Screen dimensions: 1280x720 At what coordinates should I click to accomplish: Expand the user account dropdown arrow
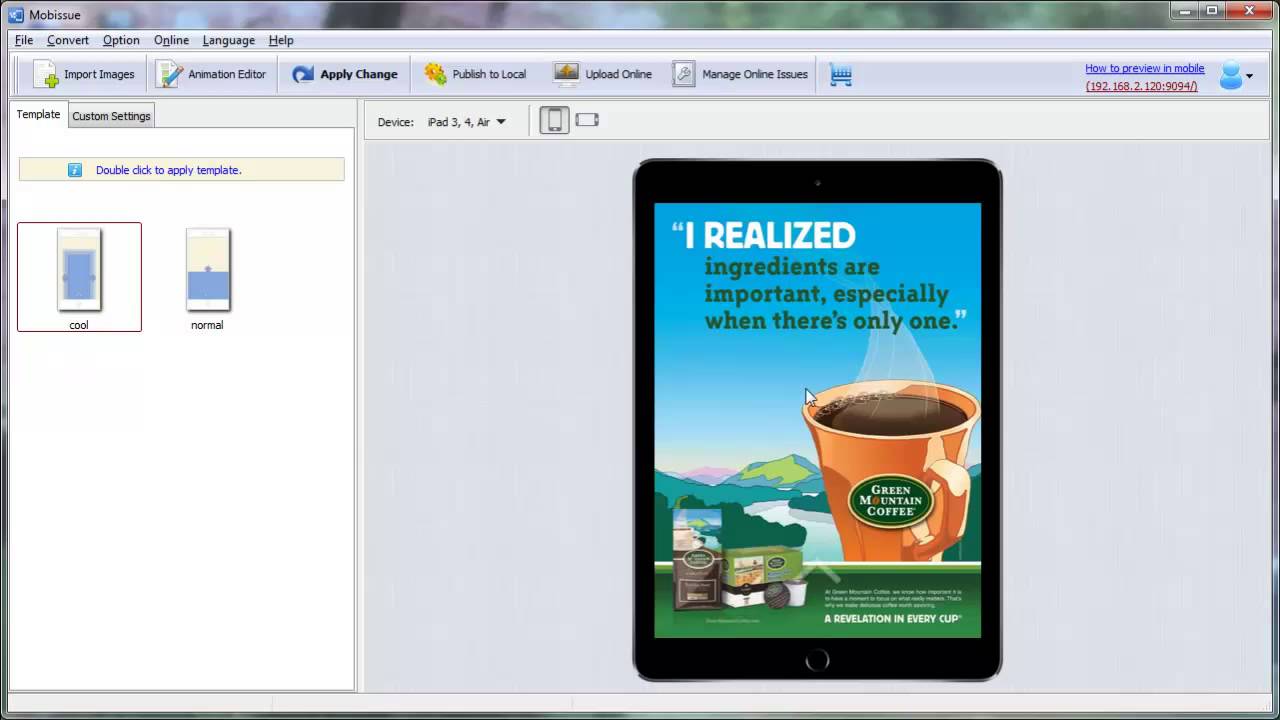click(x=1250, y=76)
